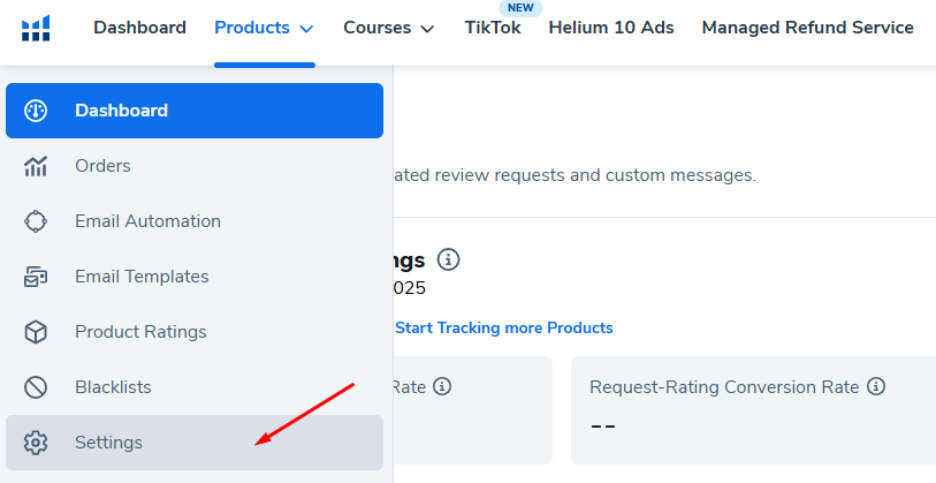The height and width of the screenshot is (483, 936).
Task: Expand the Products dropdown menu
Action: pyautogui.click(x=264, y=28)
